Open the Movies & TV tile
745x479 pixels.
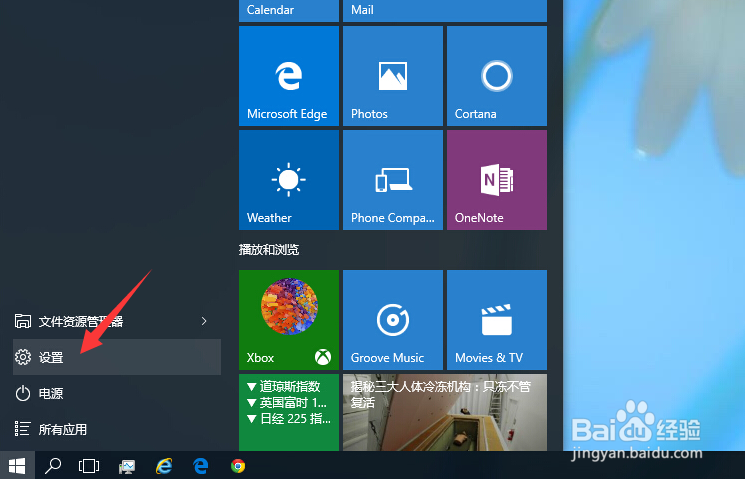[x=497, y=320]
